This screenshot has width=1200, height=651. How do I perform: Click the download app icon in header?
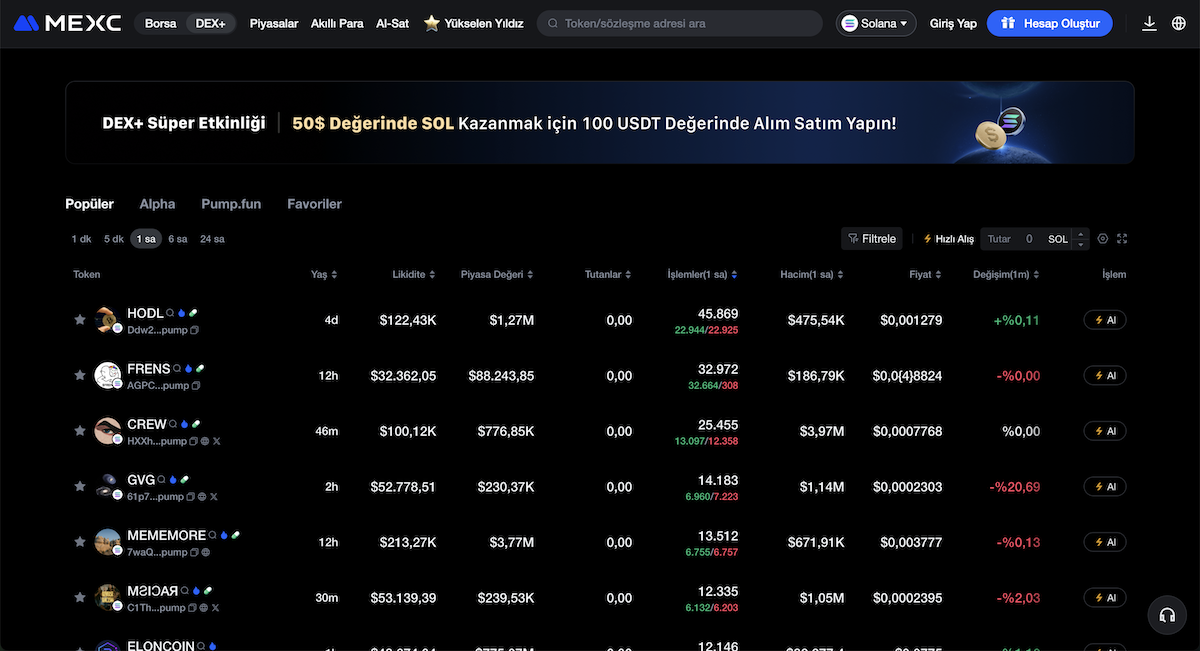click(1150, 23)
